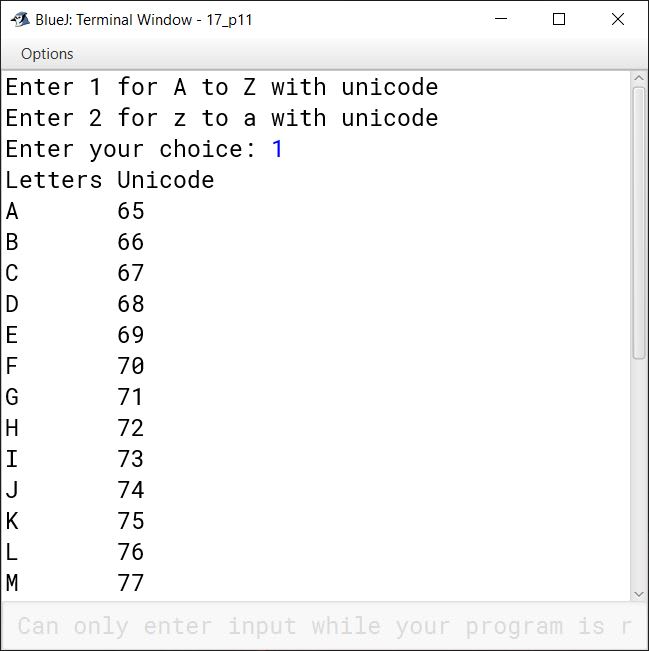Focus the terminal input field at the bottom
649x651 pixels.
[x=320, y=627]
